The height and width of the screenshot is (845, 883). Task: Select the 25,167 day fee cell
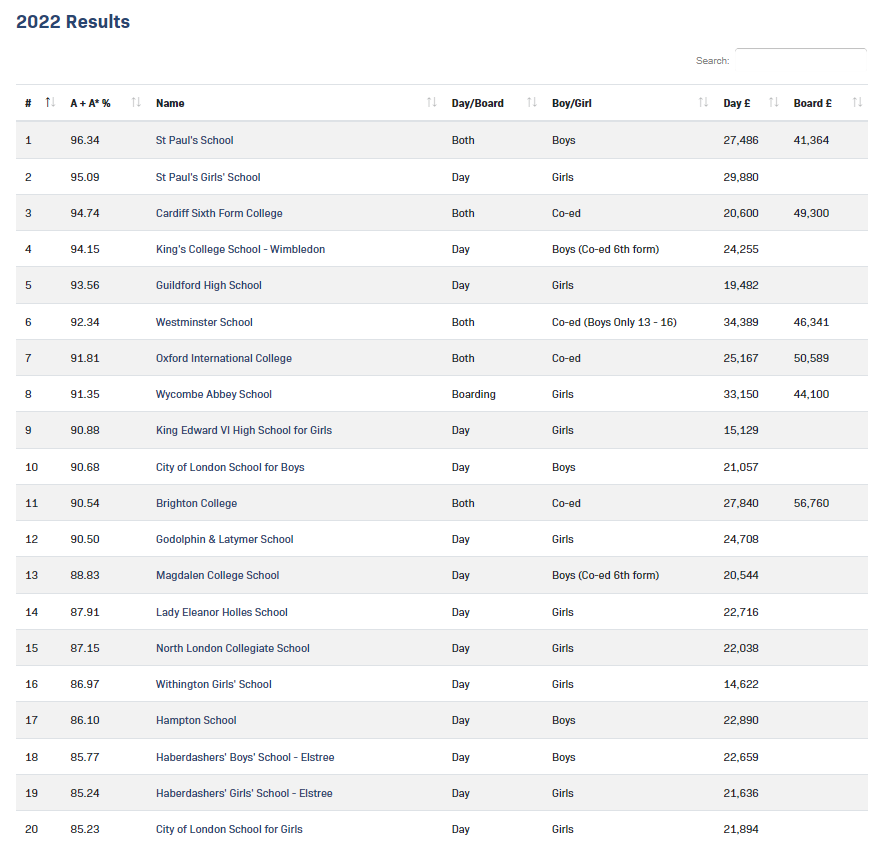tap(741, 359)
